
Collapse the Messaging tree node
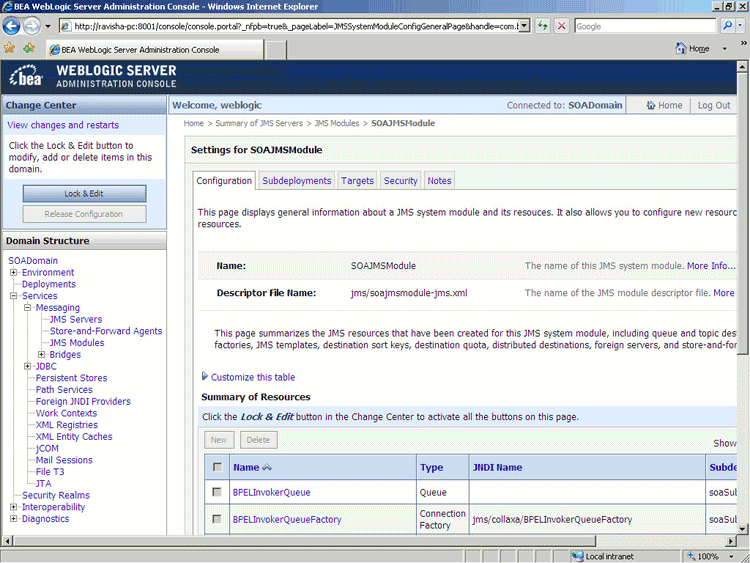28,307
